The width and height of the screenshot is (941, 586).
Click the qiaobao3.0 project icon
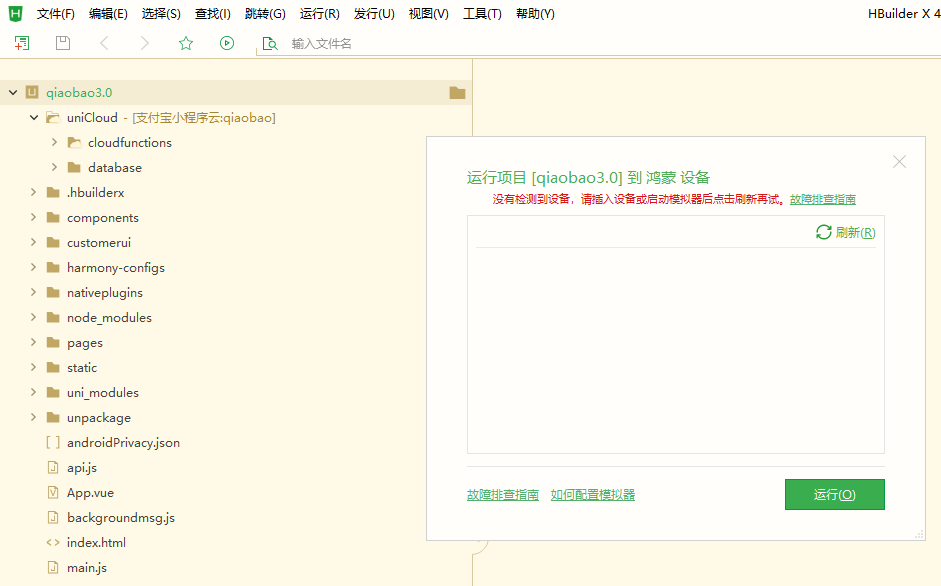32,92
